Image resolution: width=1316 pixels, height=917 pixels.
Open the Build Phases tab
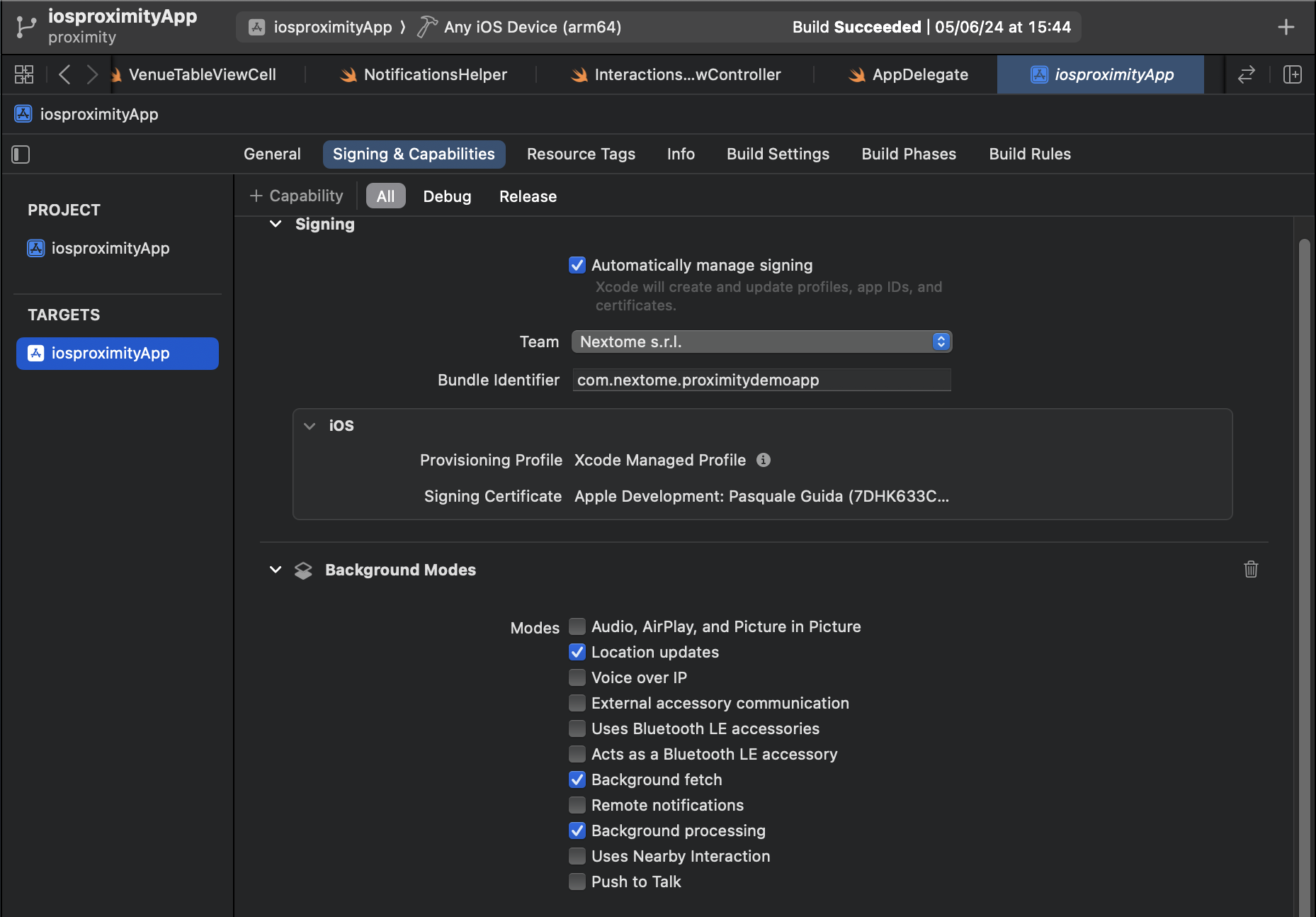909,154
